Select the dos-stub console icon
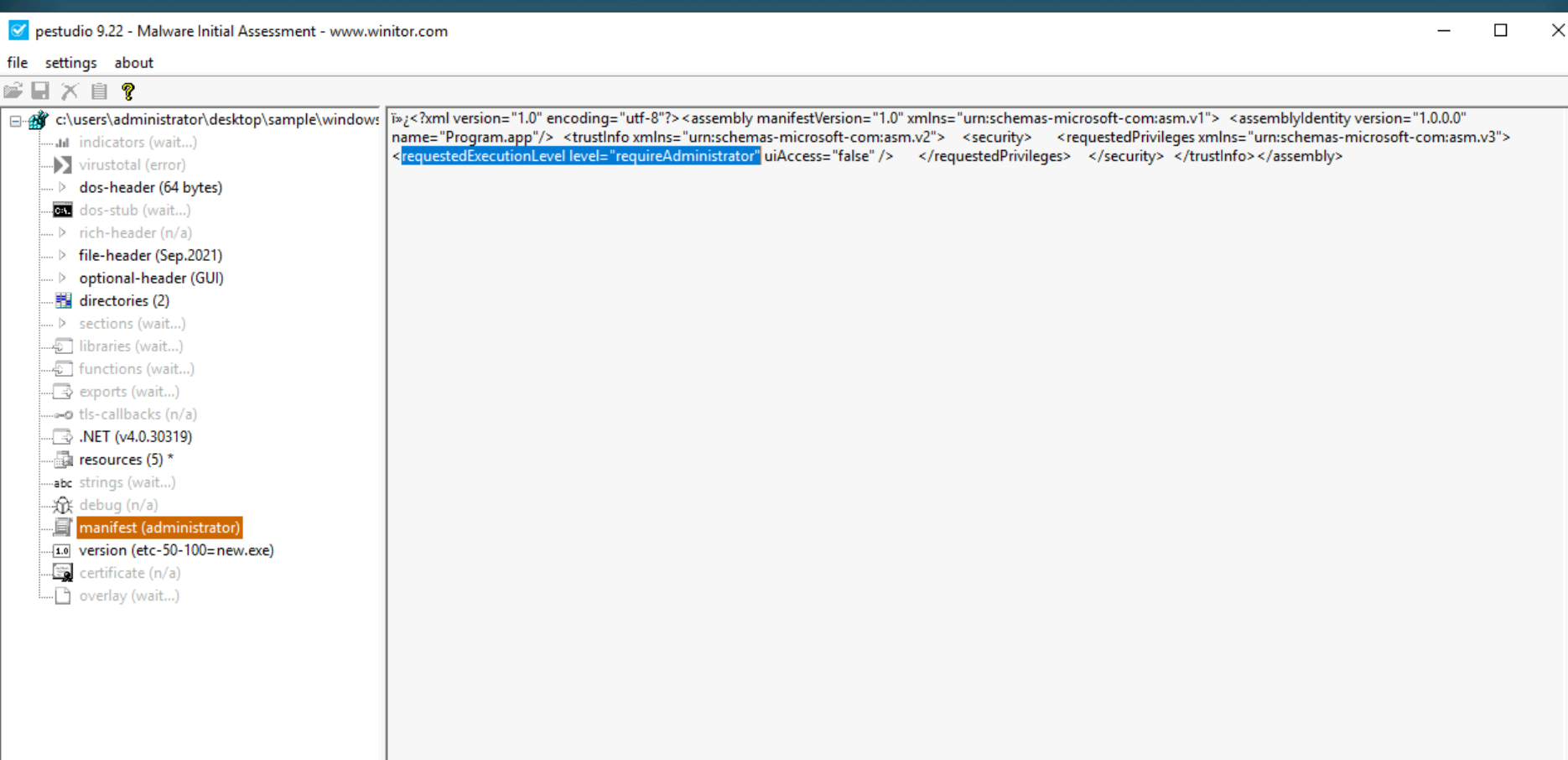1568x760 pixels. 63,211
